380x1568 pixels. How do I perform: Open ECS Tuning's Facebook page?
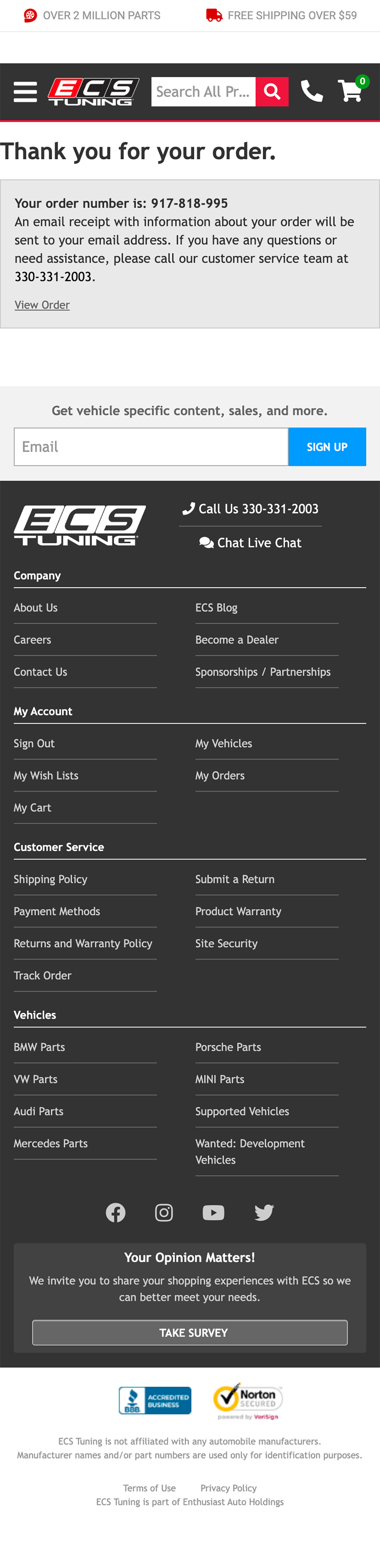coord(116,1211)
